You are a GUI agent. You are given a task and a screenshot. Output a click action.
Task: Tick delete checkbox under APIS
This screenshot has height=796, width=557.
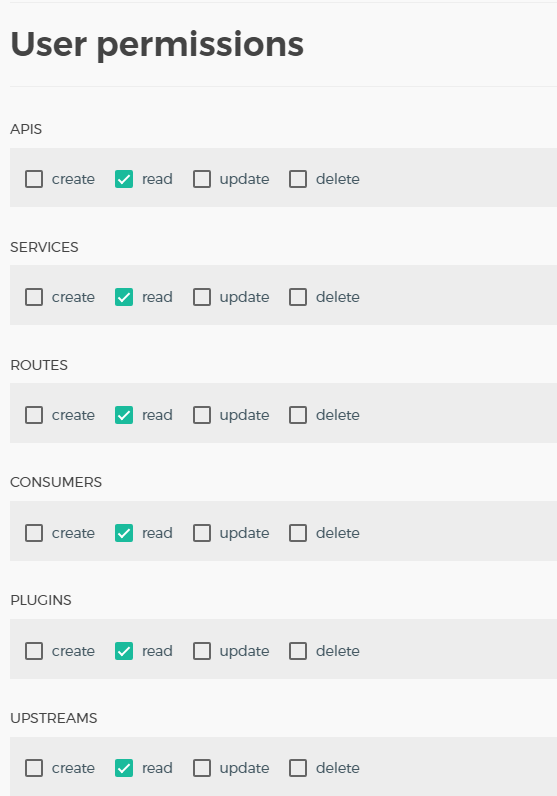pos(298,179)
